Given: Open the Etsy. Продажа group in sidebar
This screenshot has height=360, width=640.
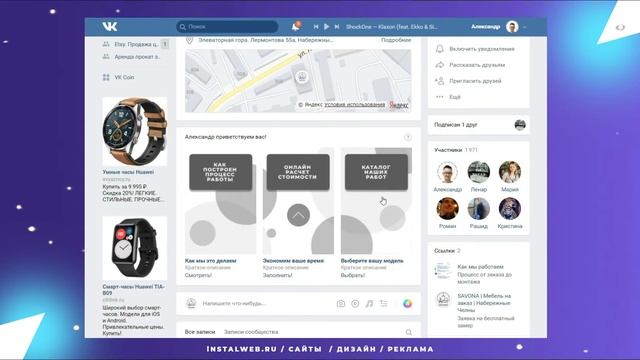Looking at the screenshot, I should [136, 44].
